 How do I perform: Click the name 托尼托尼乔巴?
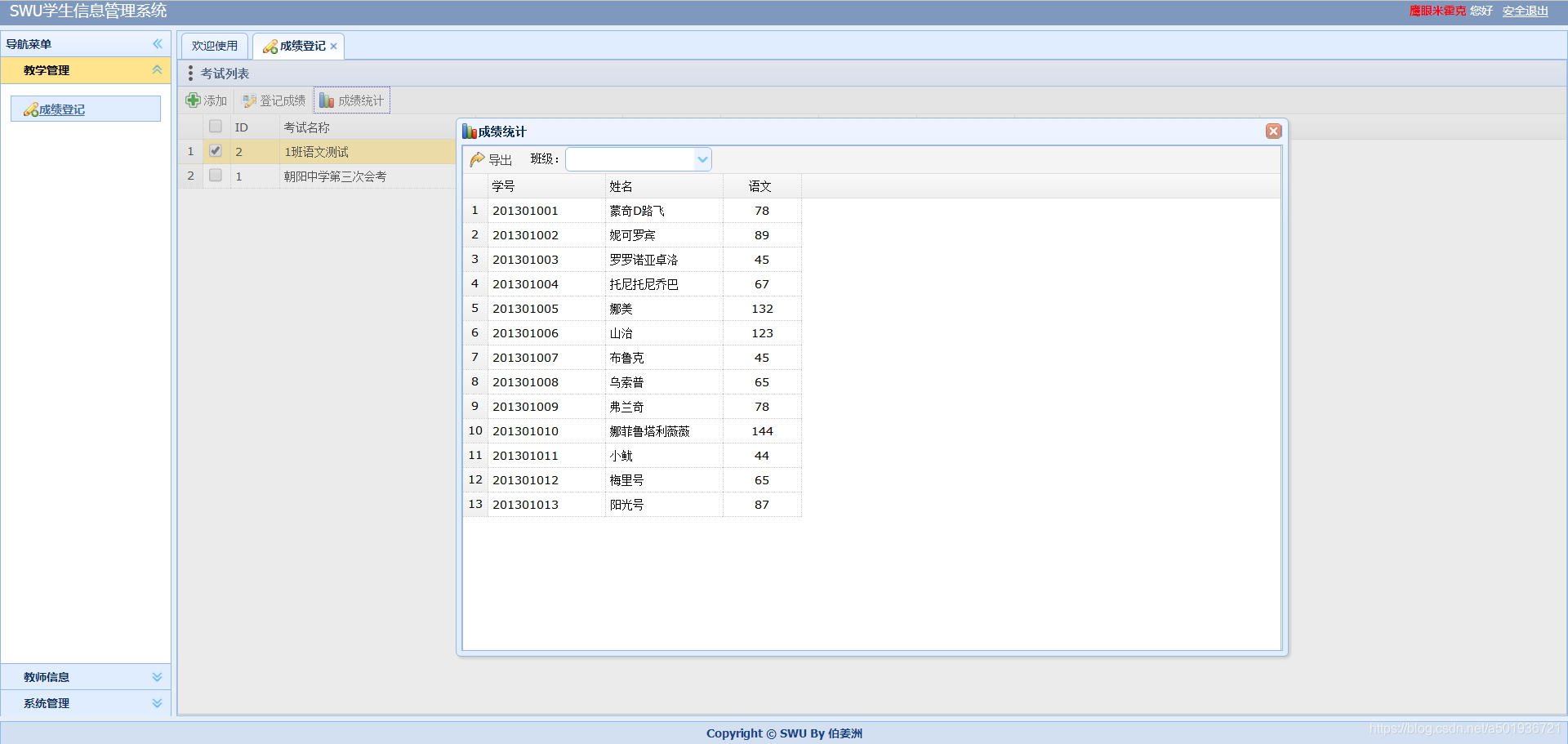tap(644, 284)
